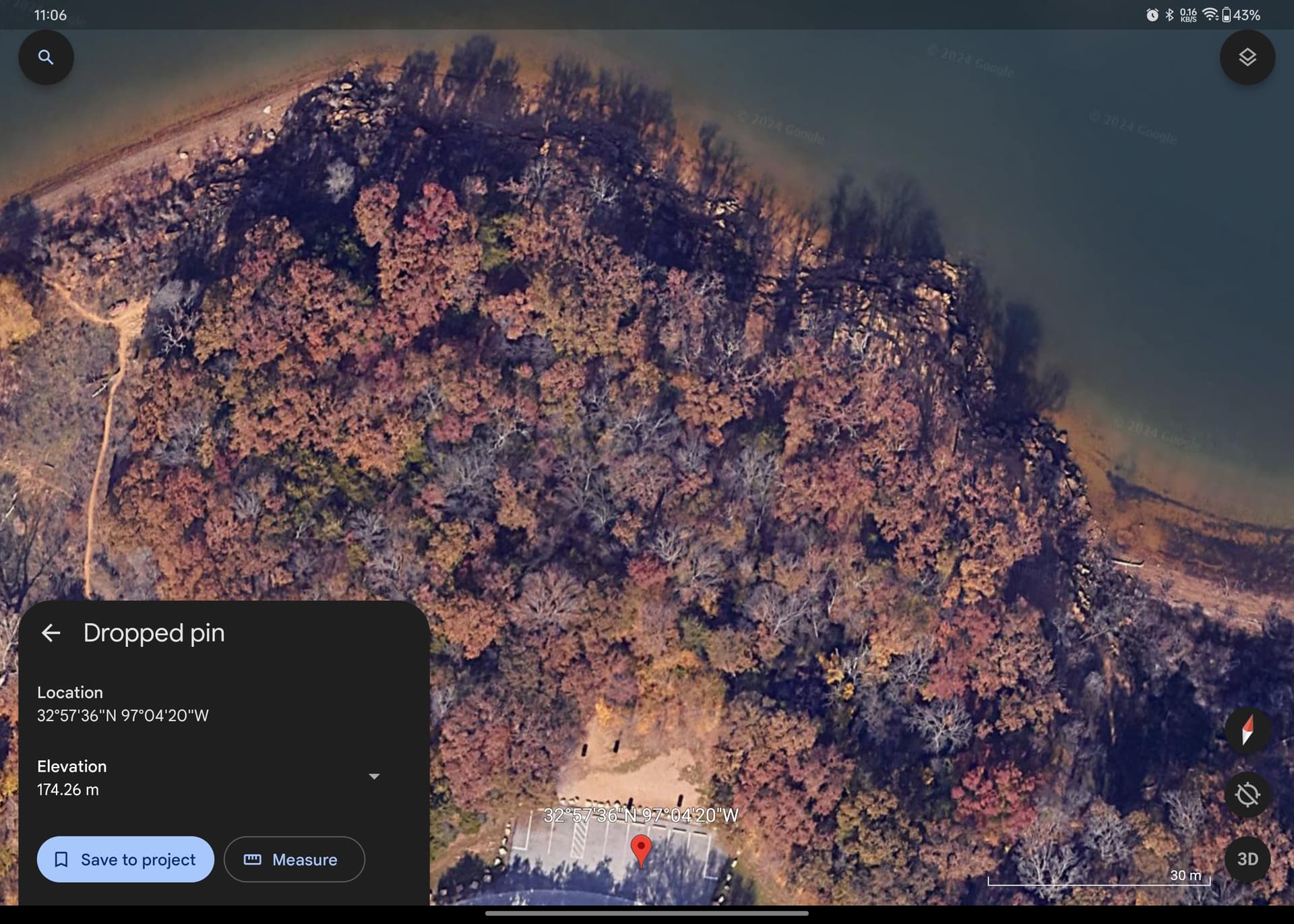Select the red dropped pin marker
Image resolution: width=1294 pixels, height=924 pixels.
click(641, 851)
